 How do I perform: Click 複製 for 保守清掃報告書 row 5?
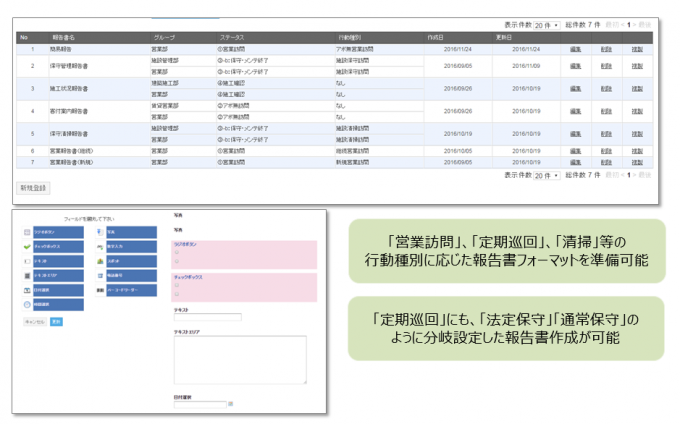[x=637, y=134]
